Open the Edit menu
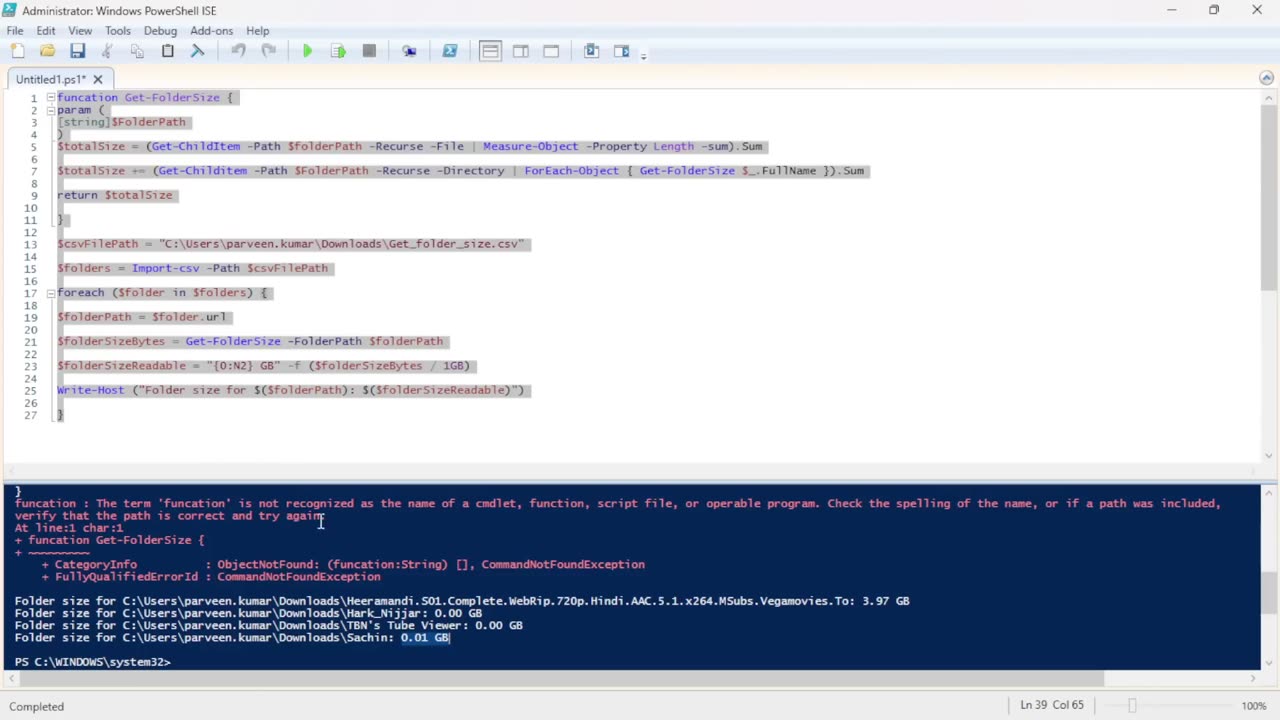The height and width of the screenshot is (720, 1280). [46, 31]
